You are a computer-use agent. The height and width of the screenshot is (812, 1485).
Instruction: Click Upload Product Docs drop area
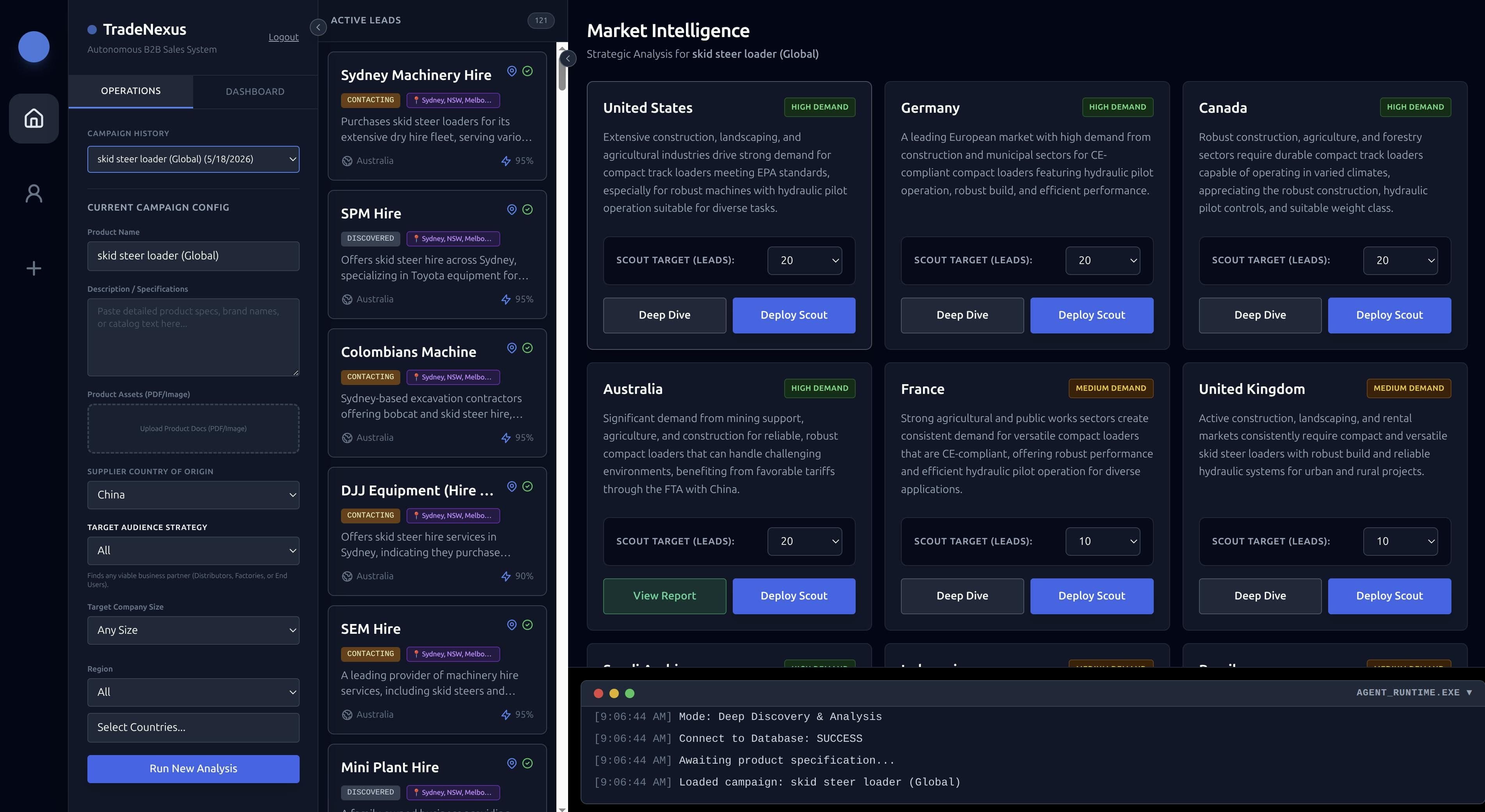pos(193,428)
